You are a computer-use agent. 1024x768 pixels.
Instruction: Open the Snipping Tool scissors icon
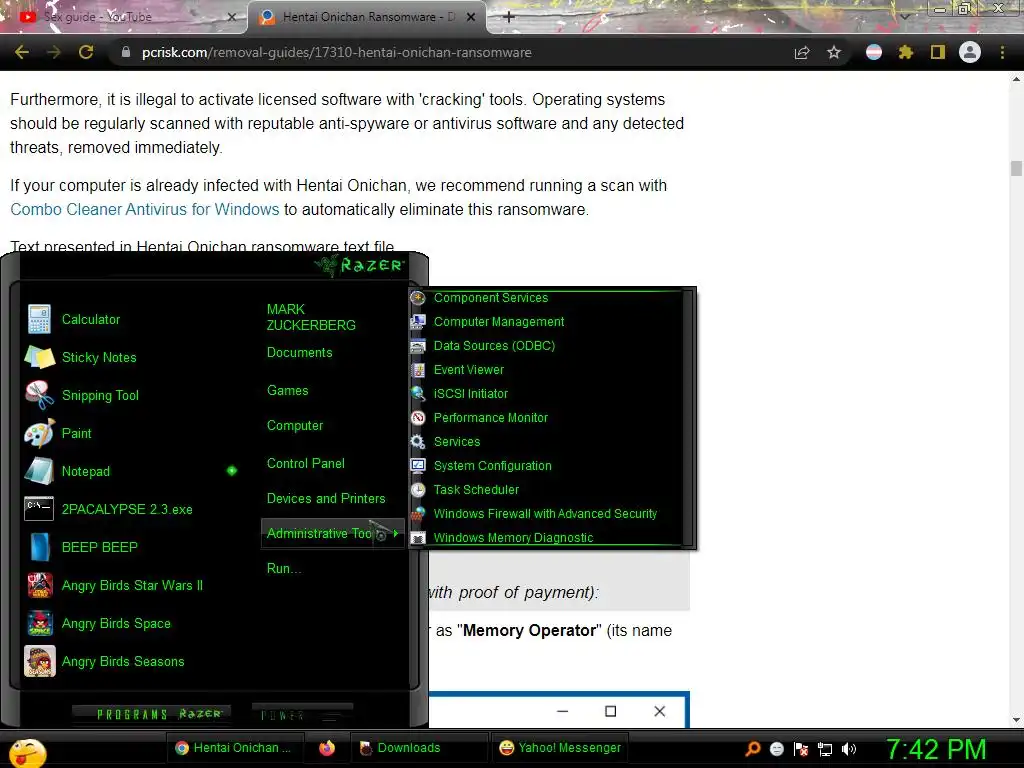coord(39,395)
